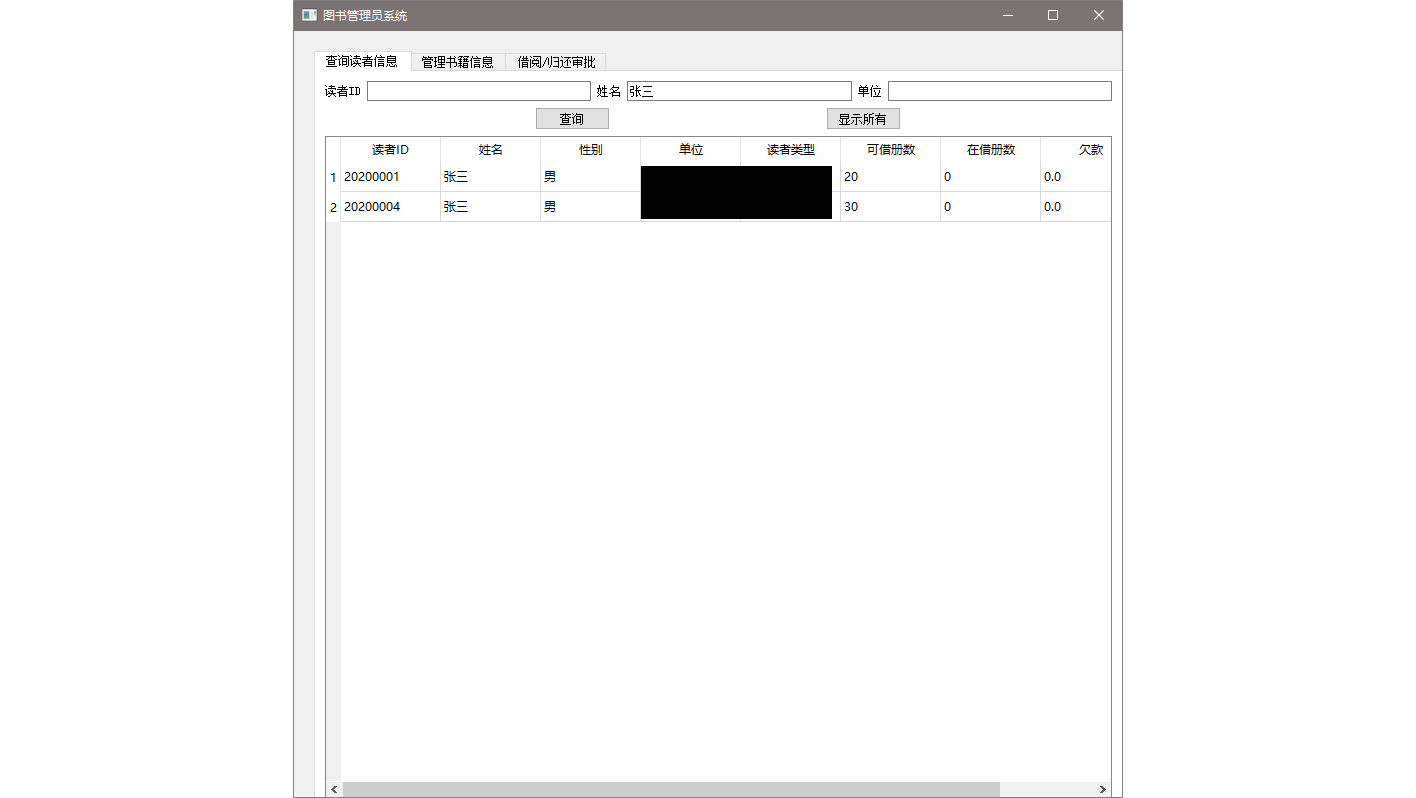The height and width of the screenshot is (798, 1416).
Task: Switch to the 查询读者信息 tab
Action: coord(362,61)
